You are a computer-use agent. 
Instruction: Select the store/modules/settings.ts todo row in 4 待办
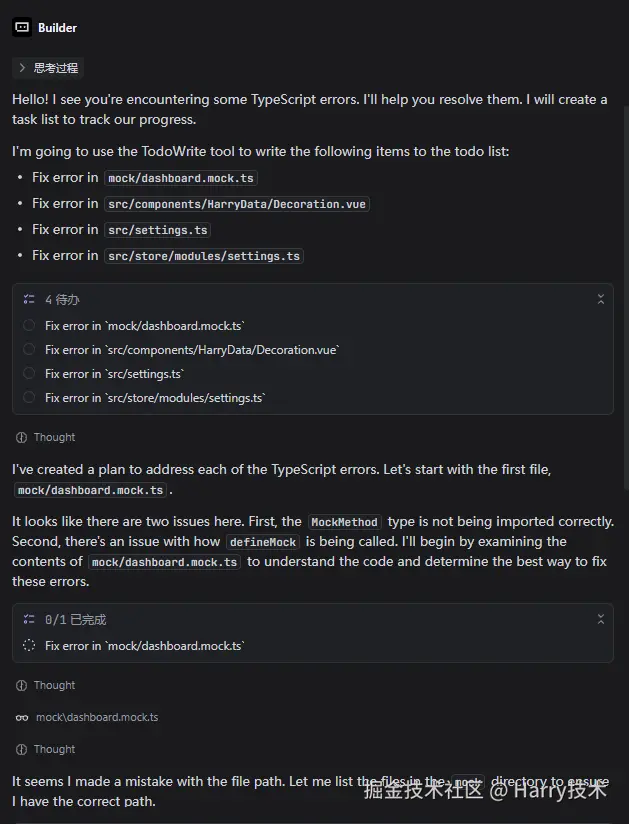tap(155, 398)
